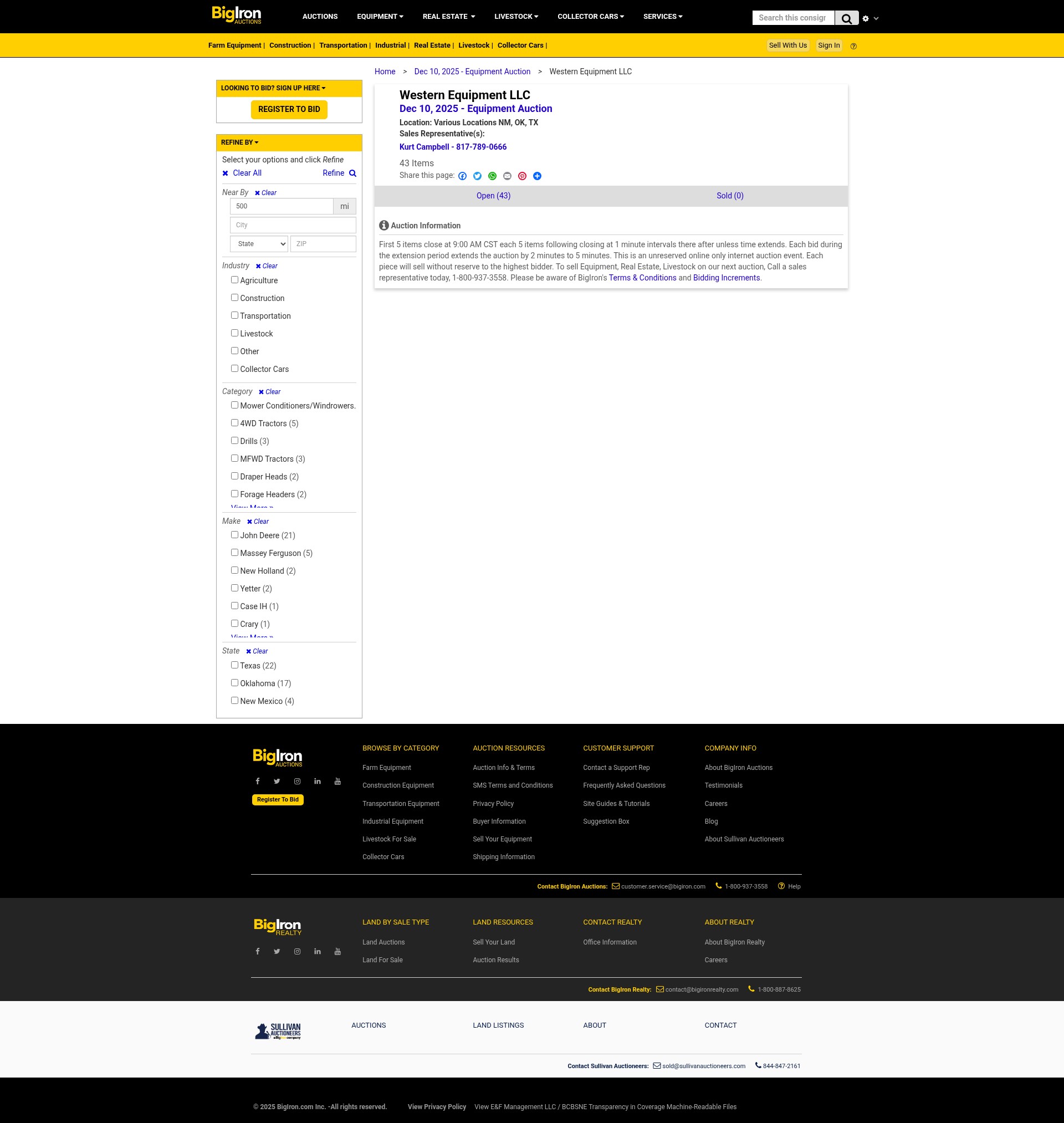The width and height of the screenshot is (1064, 1123).
Task: Switch to the Sold (0) tab
Action: (x=730, y=196)
